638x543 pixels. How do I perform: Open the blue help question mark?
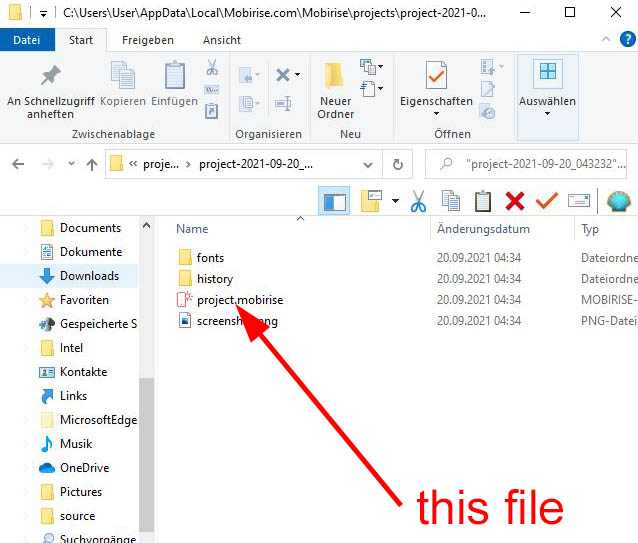(x=627, y=39)
